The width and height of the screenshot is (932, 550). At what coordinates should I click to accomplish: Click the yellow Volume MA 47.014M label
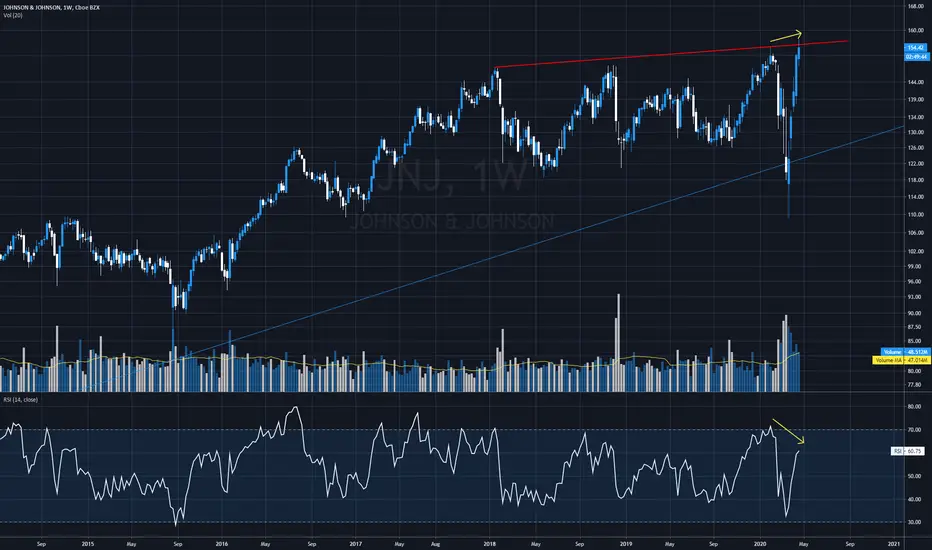[900, 360]
